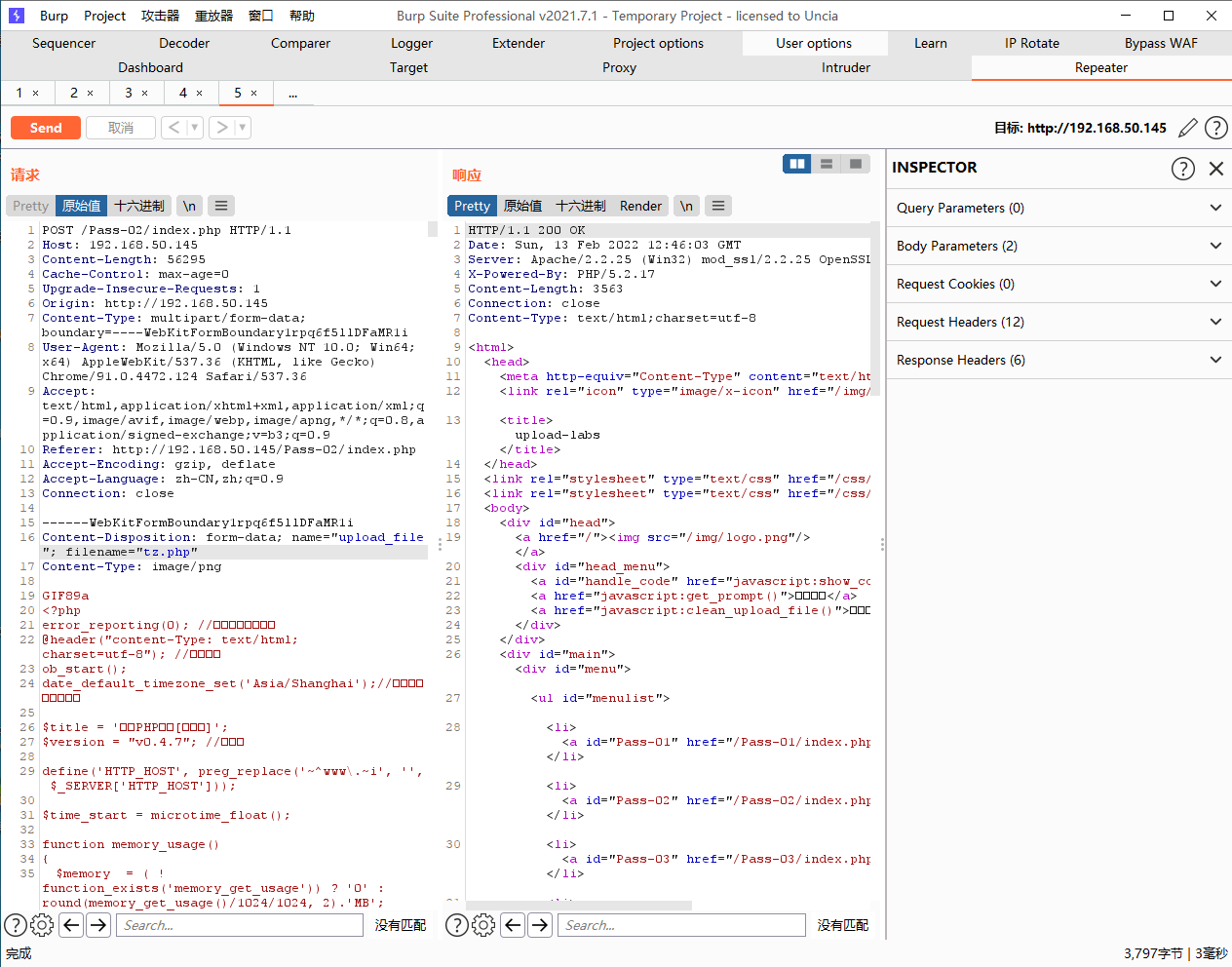
Task: Switch request view to Pretty
Action: coord(30,206)
